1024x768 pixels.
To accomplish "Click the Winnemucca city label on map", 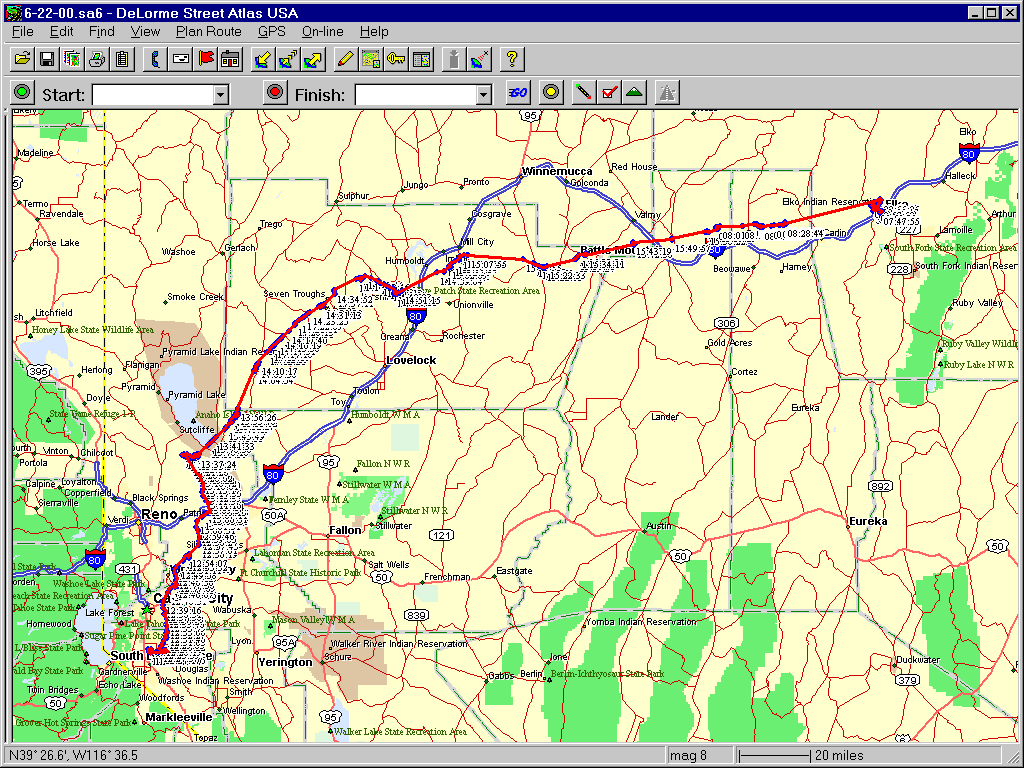I will pos(556,172).
